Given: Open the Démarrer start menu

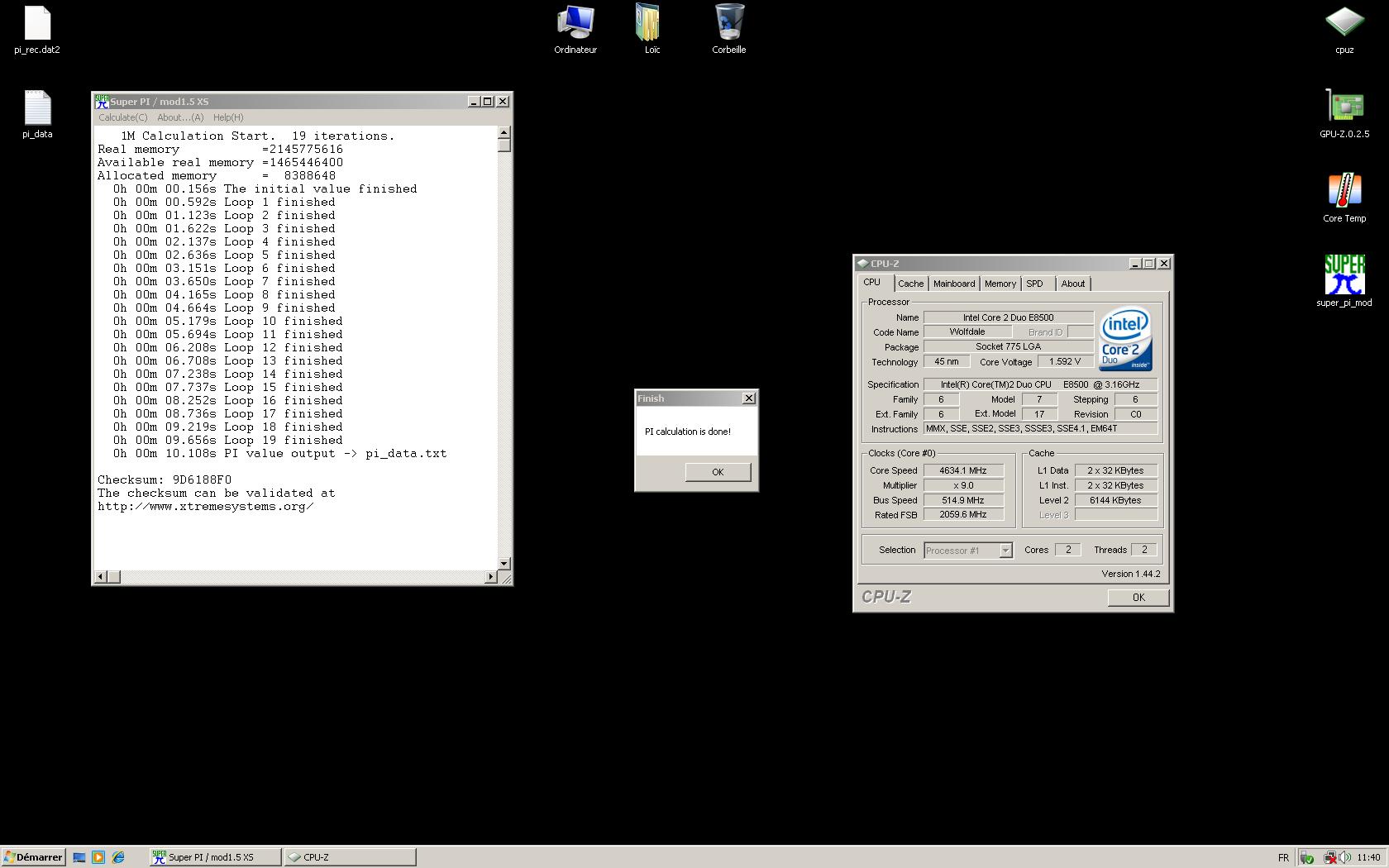Looking at the screenshot, I should (x=33, y=857).
